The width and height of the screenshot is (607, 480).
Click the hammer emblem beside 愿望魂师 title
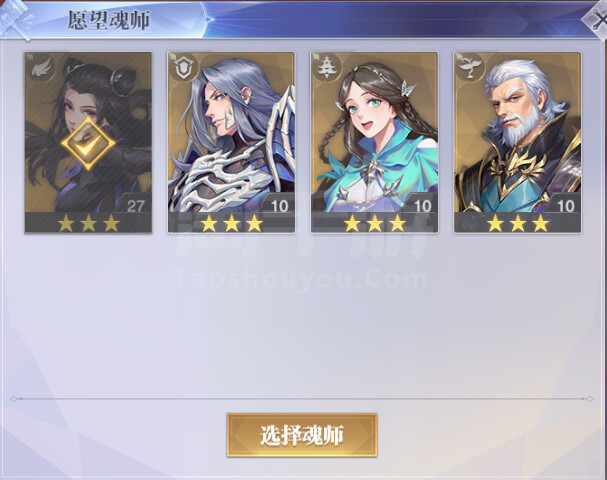(15, 19)
